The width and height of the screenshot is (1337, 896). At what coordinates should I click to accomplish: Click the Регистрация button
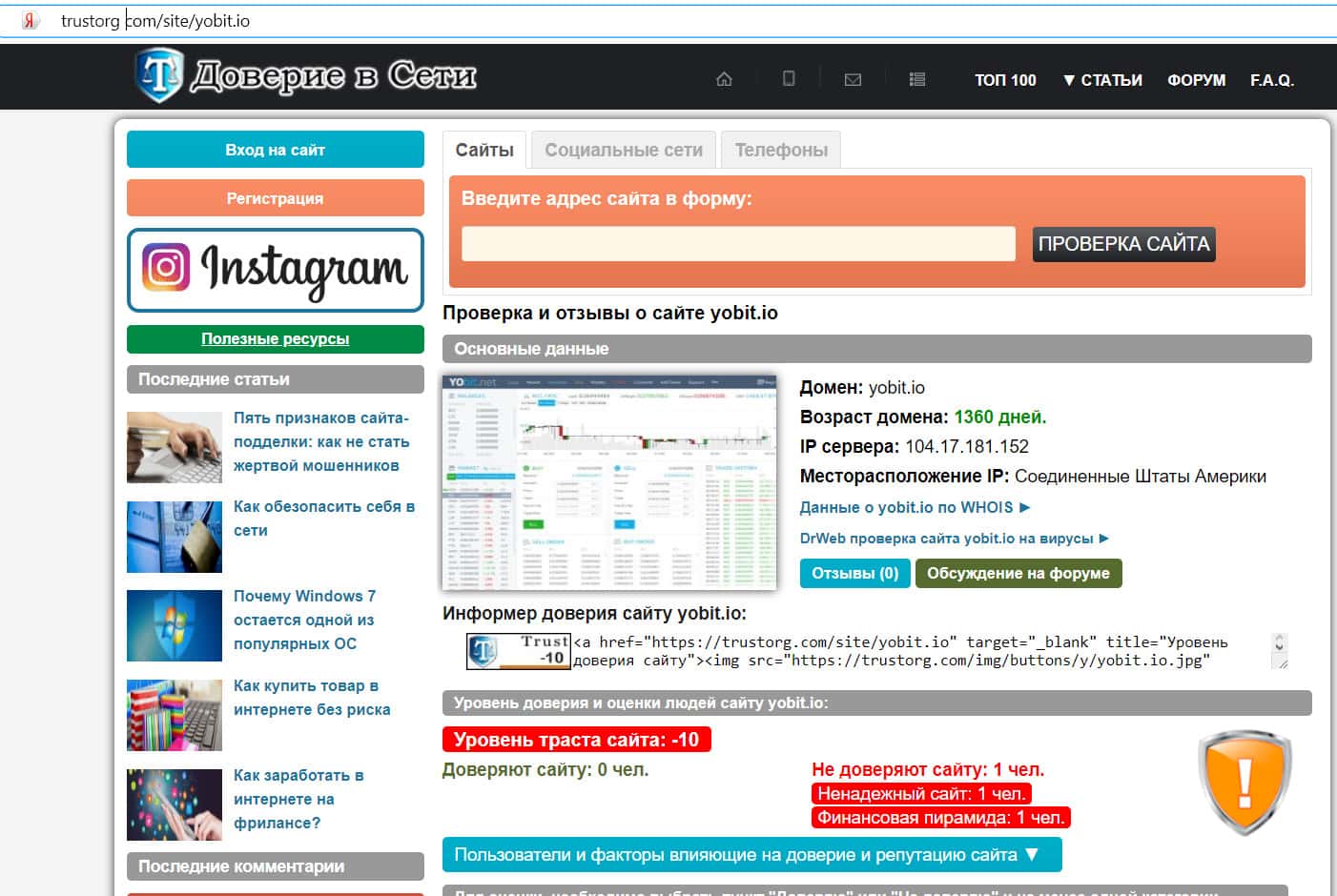(276, 198)
